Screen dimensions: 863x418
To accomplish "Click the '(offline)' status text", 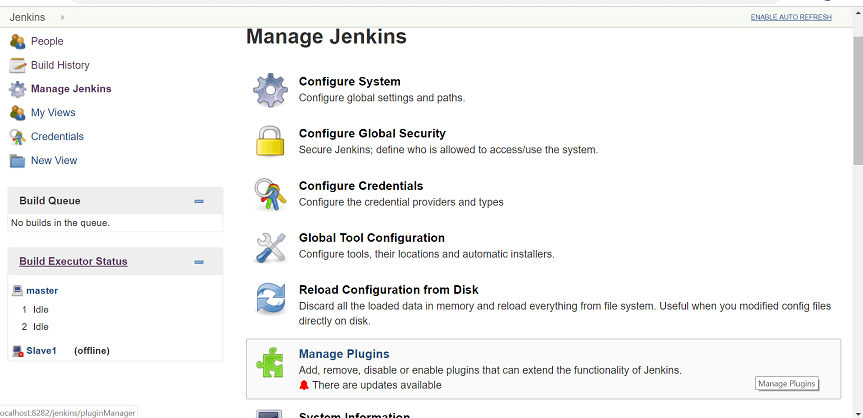I will 92,351.
